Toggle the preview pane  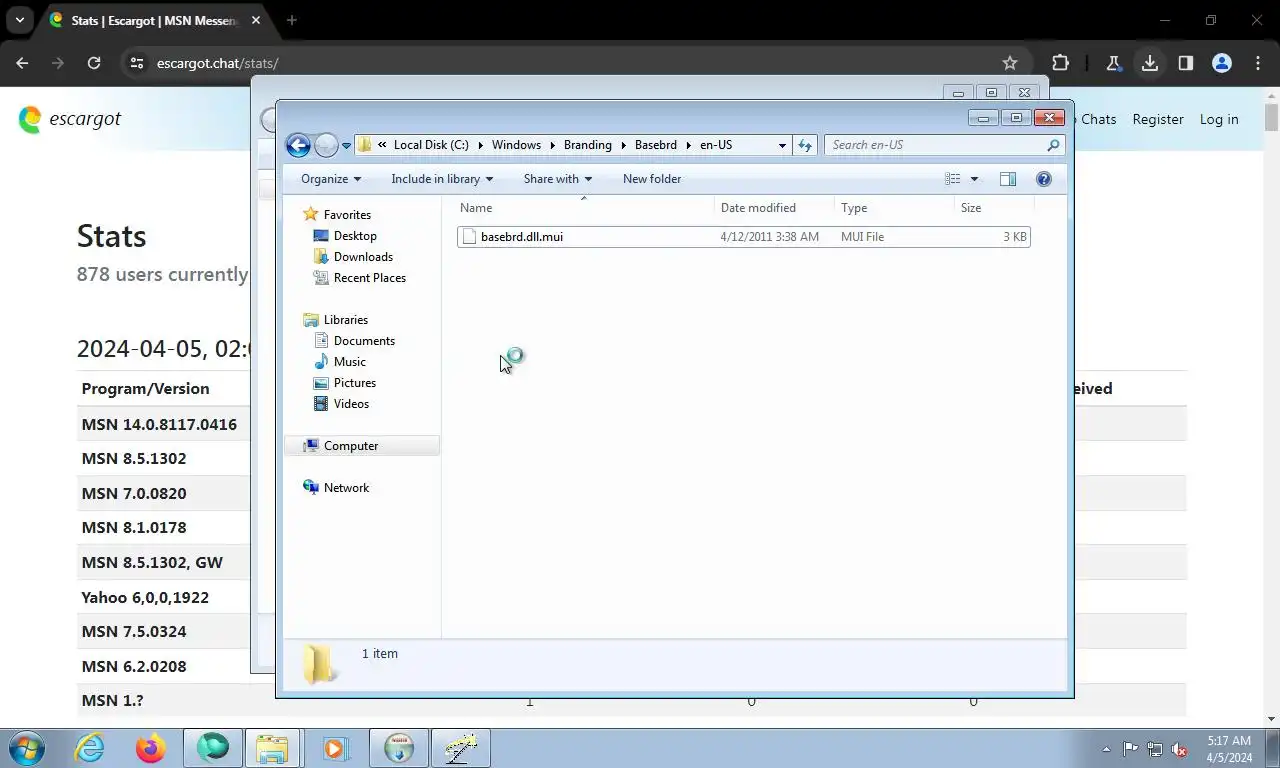click(1008, 179)
